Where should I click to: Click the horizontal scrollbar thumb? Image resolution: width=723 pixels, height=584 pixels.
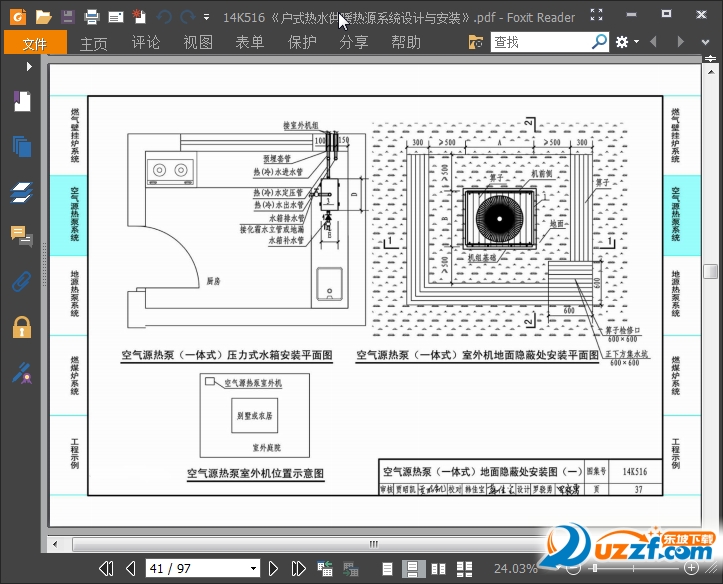[373, 544]
